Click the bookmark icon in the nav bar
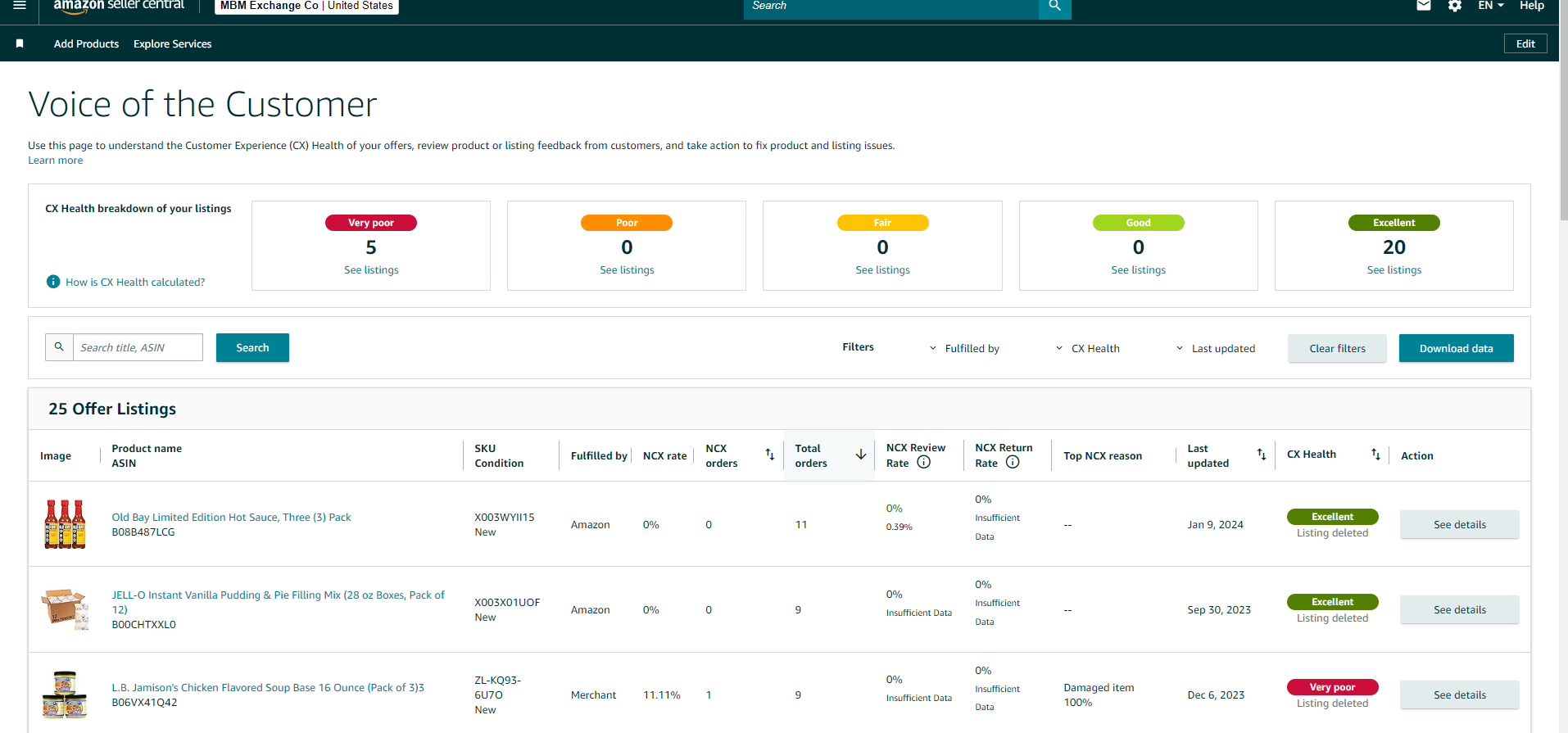1568x733 pixels. [20, 43]
